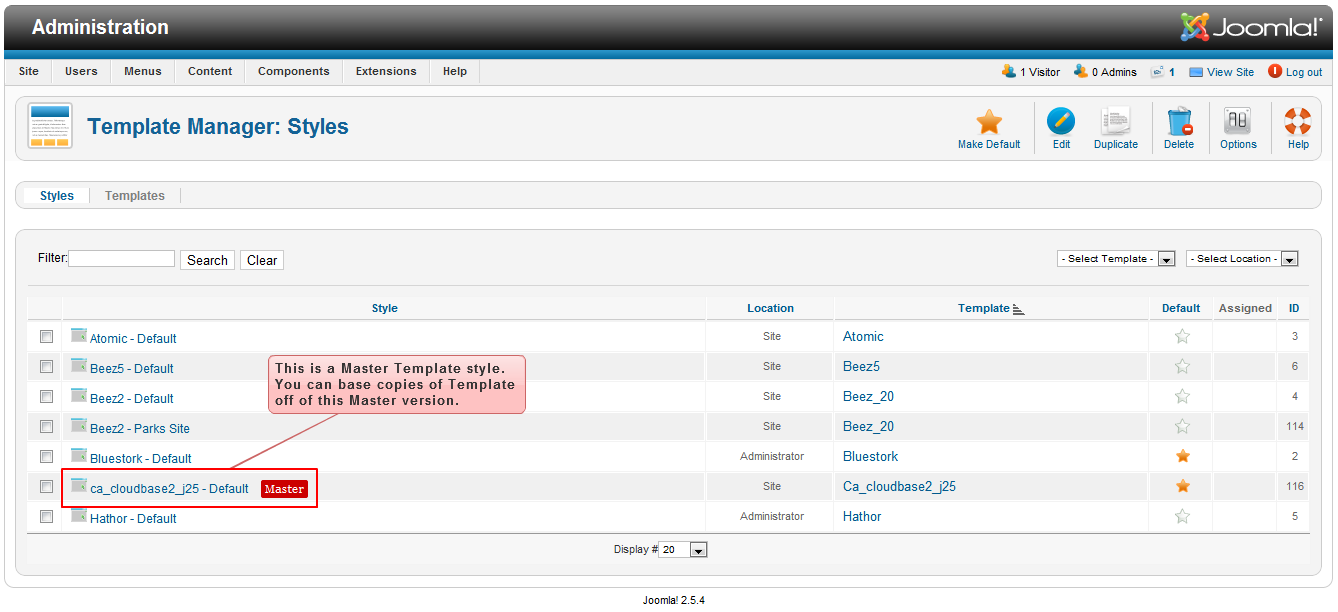Check the ca_cloudbase2_j25 - Default checkbox
Viewport: 1338px width, 612px height.
click(46, 487)
